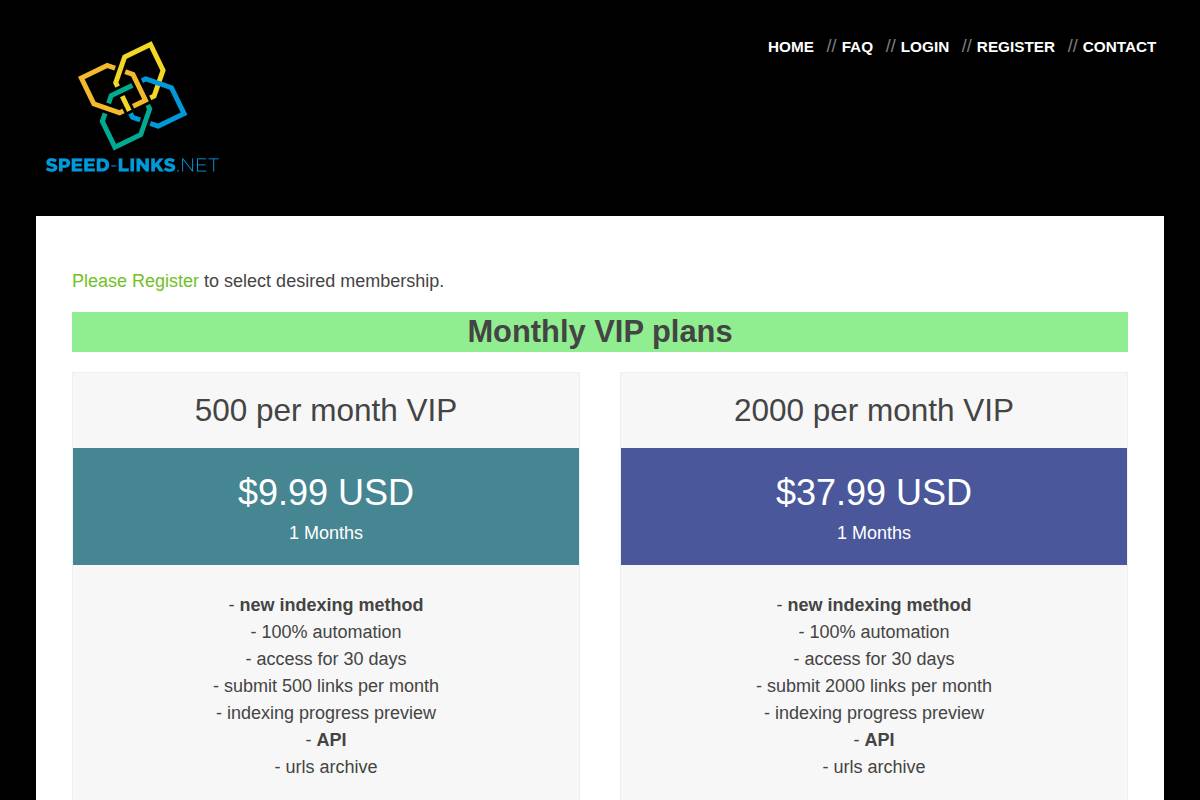Follow the green "Please Register" link

coord(135,281)
